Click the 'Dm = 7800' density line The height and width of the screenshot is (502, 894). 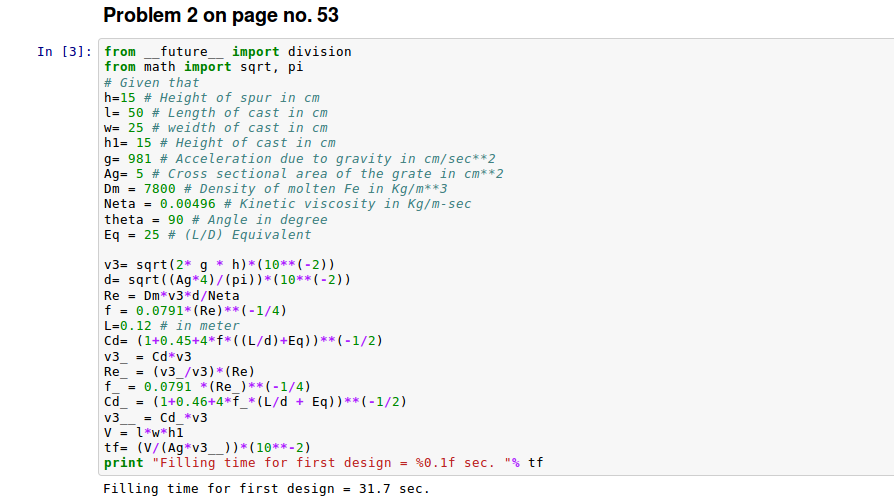coord(275,189)
